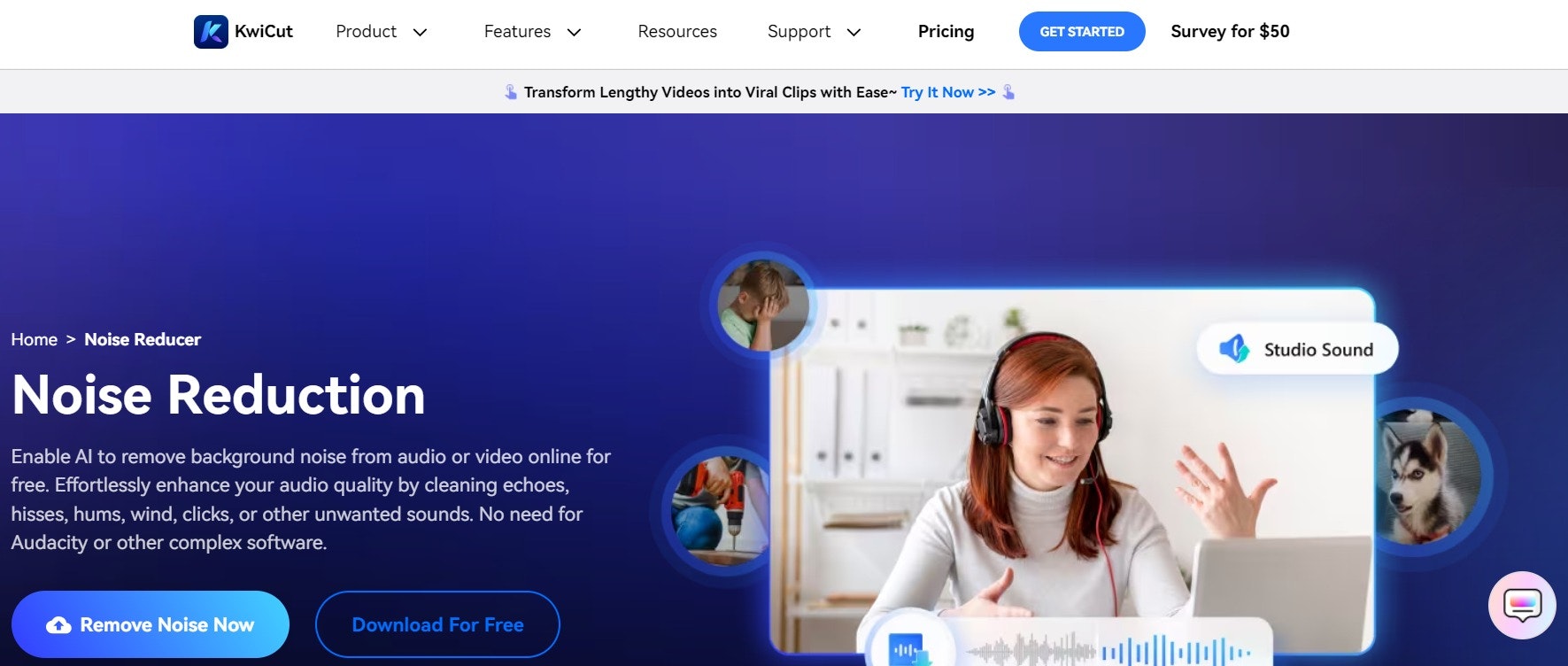Click the pointing hand emoji after Try It Now
Image resolution: width=1568 pixels, height=666 pixels.
click(x=1008, y=92)
